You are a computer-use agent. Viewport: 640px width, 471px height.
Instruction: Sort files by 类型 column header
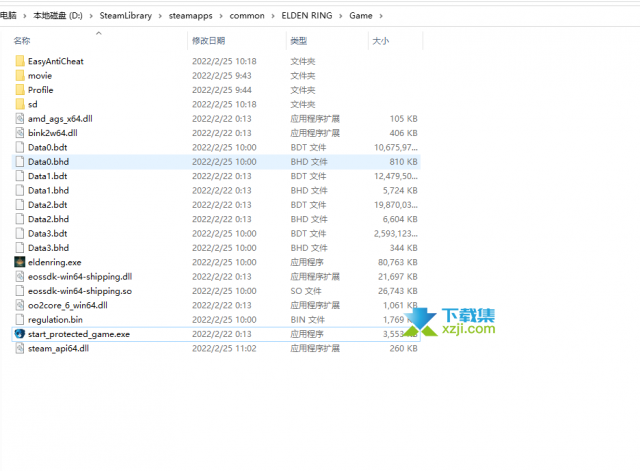[298, 41]
